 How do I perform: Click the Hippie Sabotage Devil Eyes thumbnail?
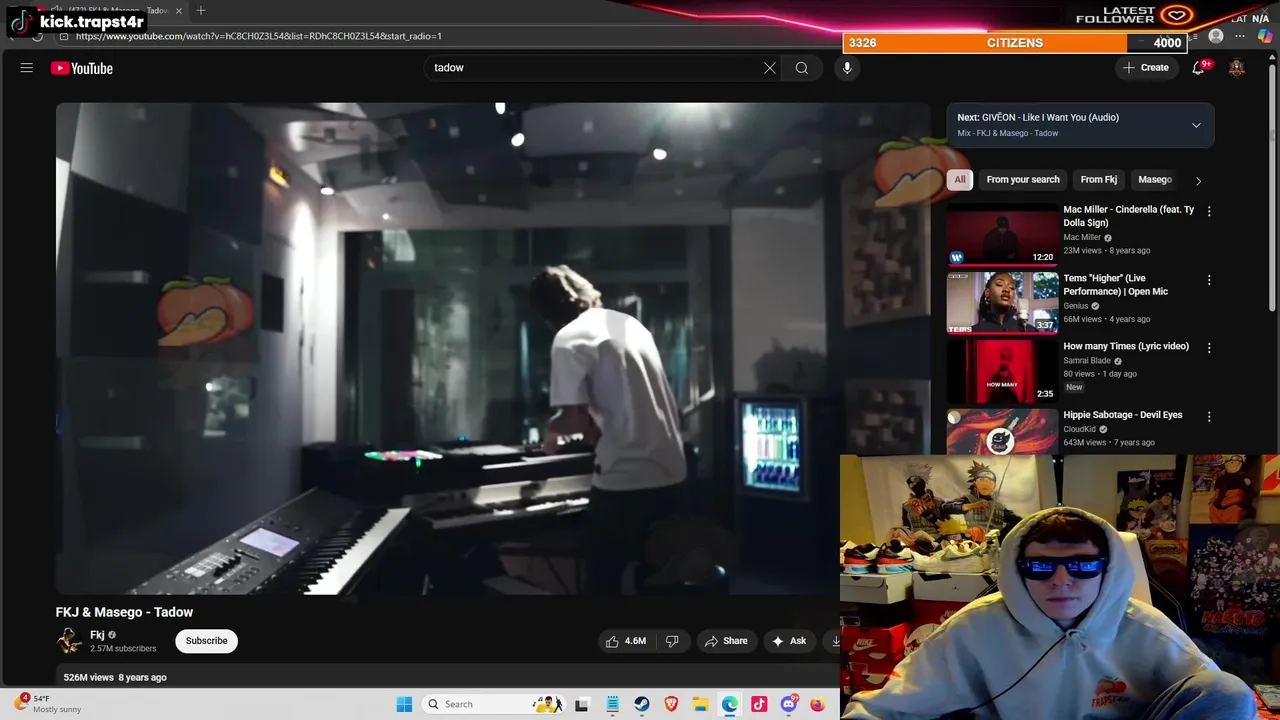pos(1002,432)
